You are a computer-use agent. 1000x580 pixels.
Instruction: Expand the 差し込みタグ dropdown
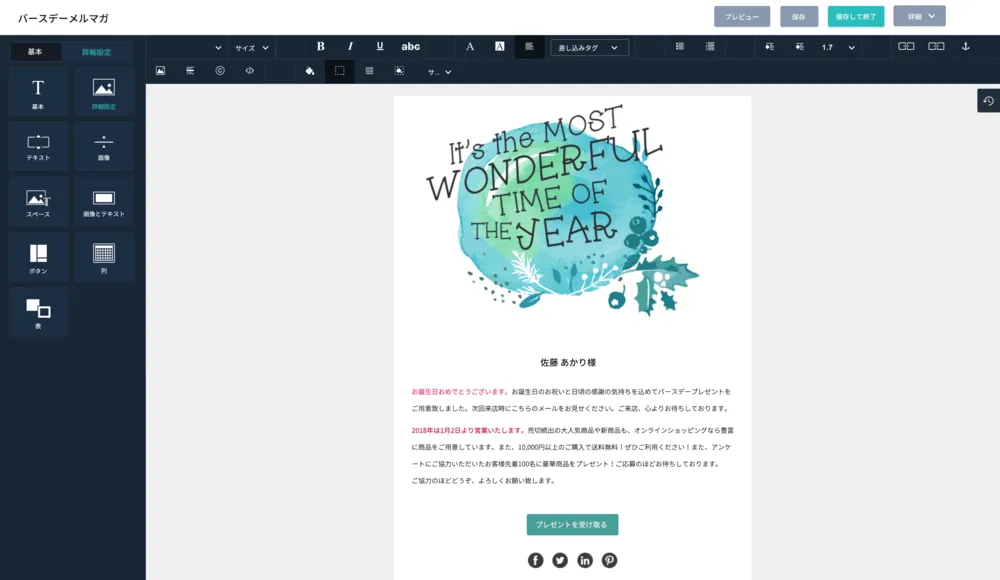pyautogui.click(x=590, y=47)
